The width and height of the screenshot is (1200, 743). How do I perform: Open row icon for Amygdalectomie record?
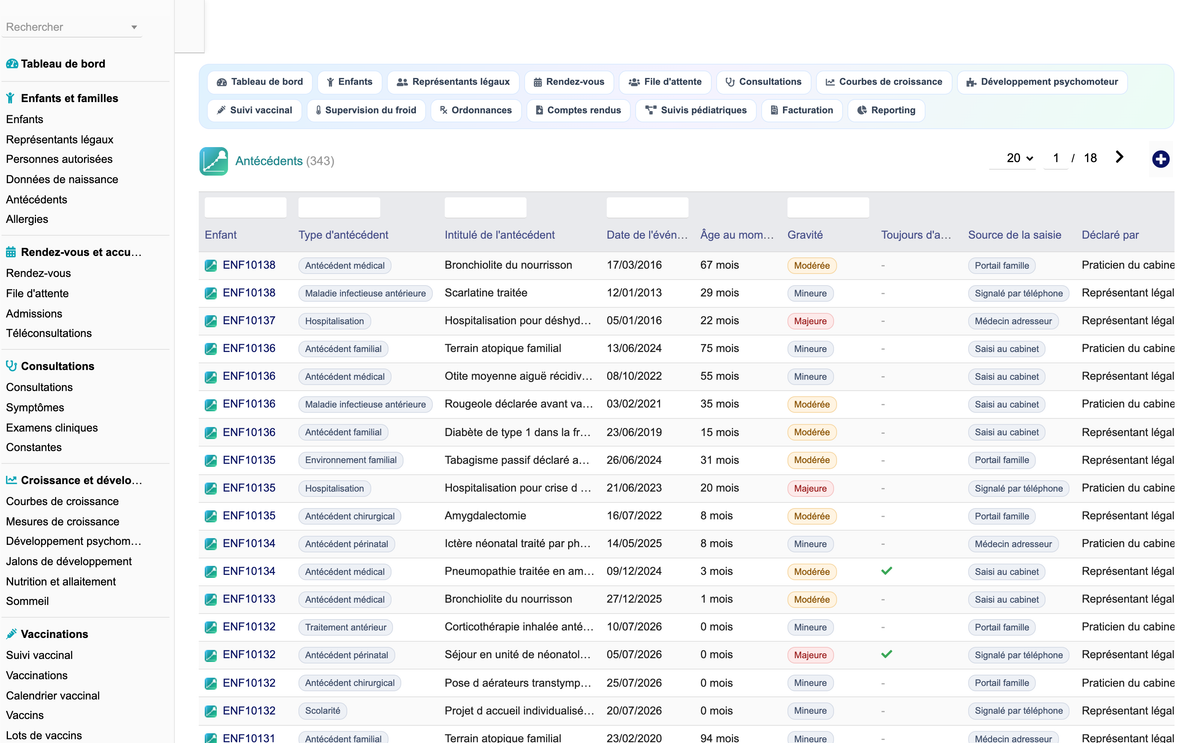pyautogui.click(x=211, y=516)
